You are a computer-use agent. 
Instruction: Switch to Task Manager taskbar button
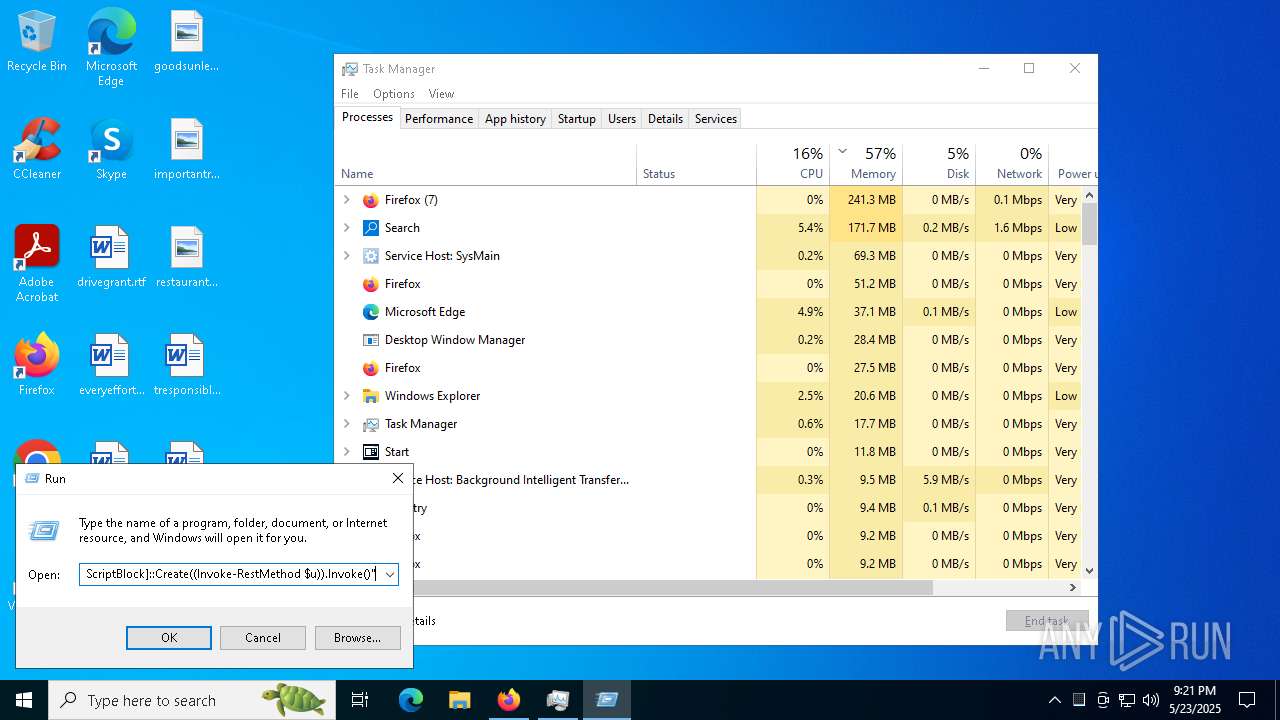click(x=557, y=700)
